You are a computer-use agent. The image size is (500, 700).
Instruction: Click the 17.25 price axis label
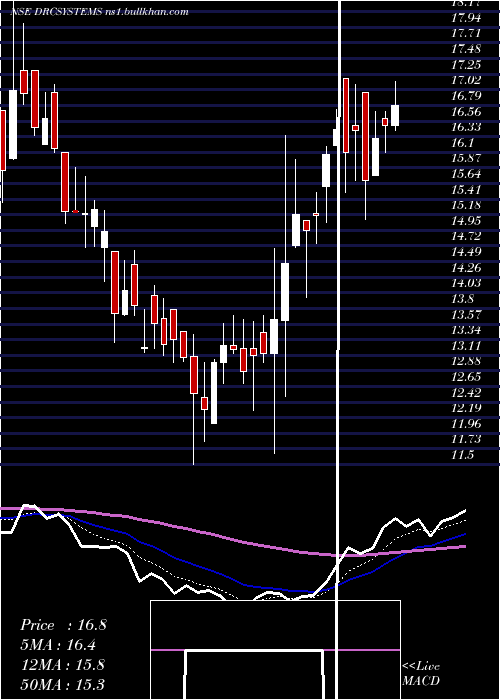click(x=466, y=65)
